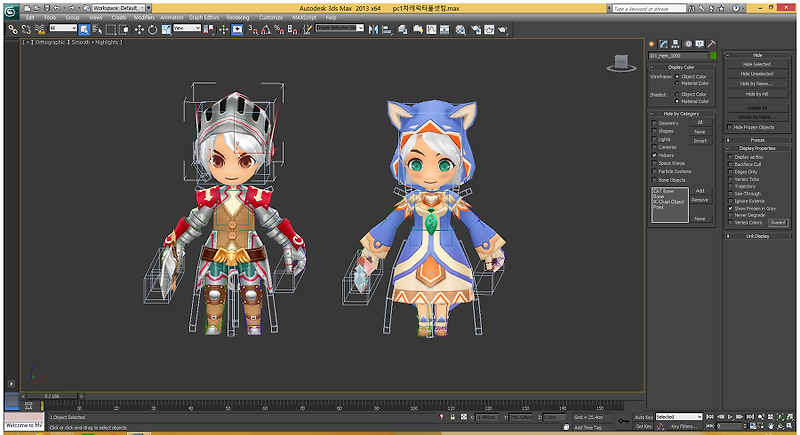Select the Link tool in main toolbar
The height and width of the screenshot is (435, 800).
pos(13,30)
